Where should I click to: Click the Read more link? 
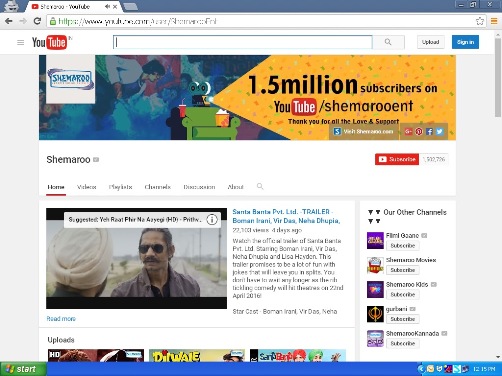(61, 319)
